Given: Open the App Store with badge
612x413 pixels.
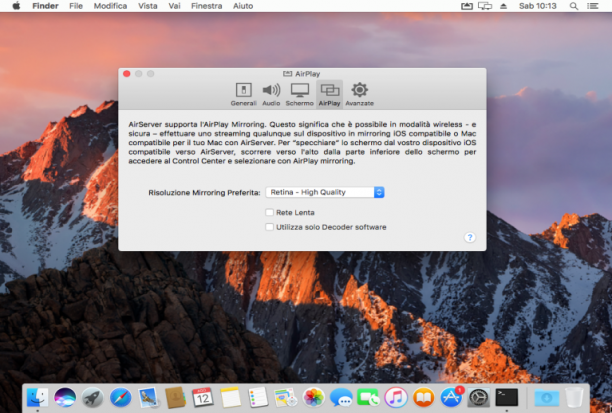Looking at the screenshot, I should click(452, 397).
